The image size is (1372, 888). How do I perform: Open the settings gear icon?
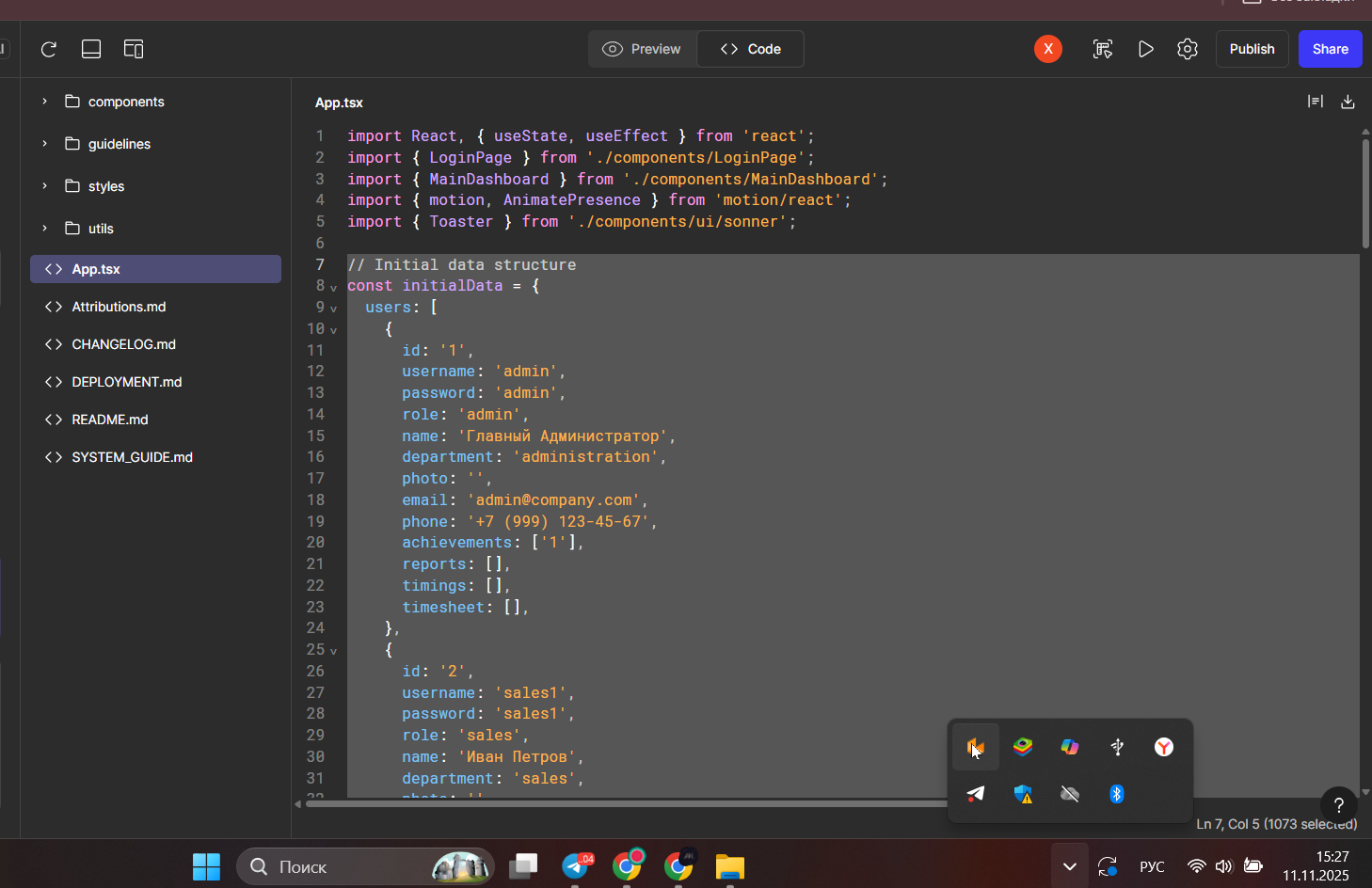coord(1188,49)
